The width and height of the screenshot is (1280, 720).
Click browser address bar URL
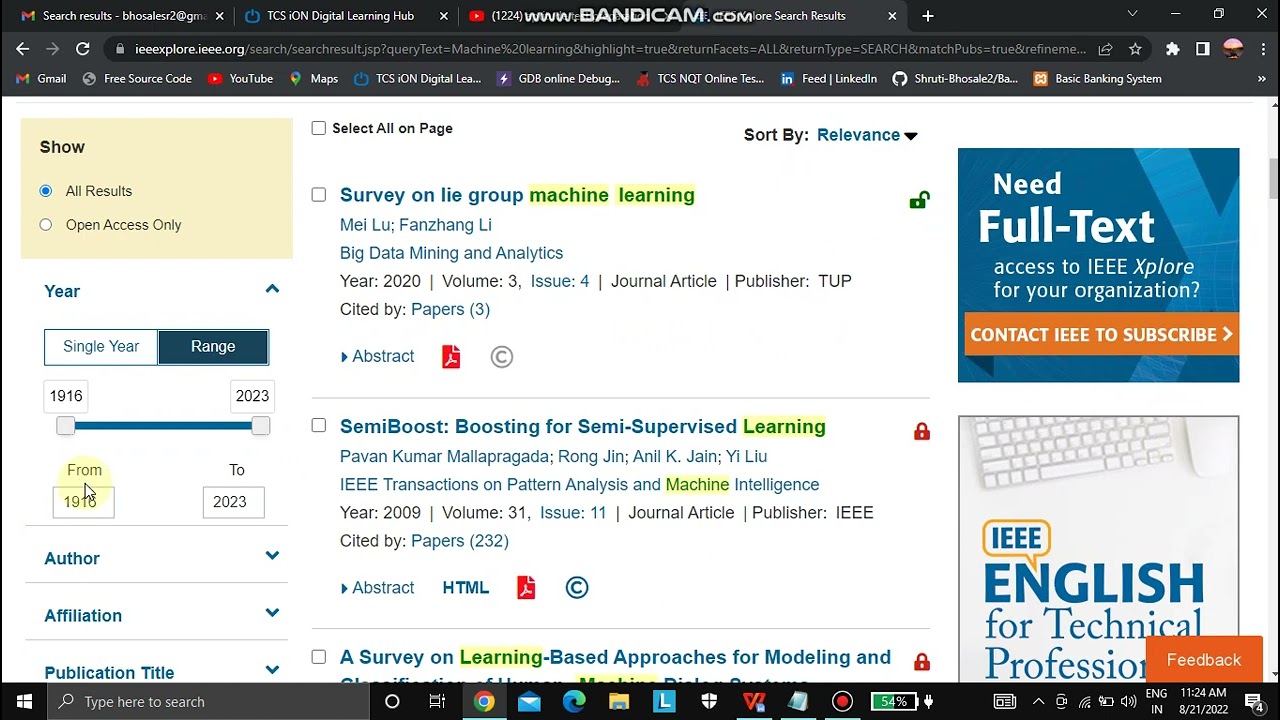(x=610, y=49)
